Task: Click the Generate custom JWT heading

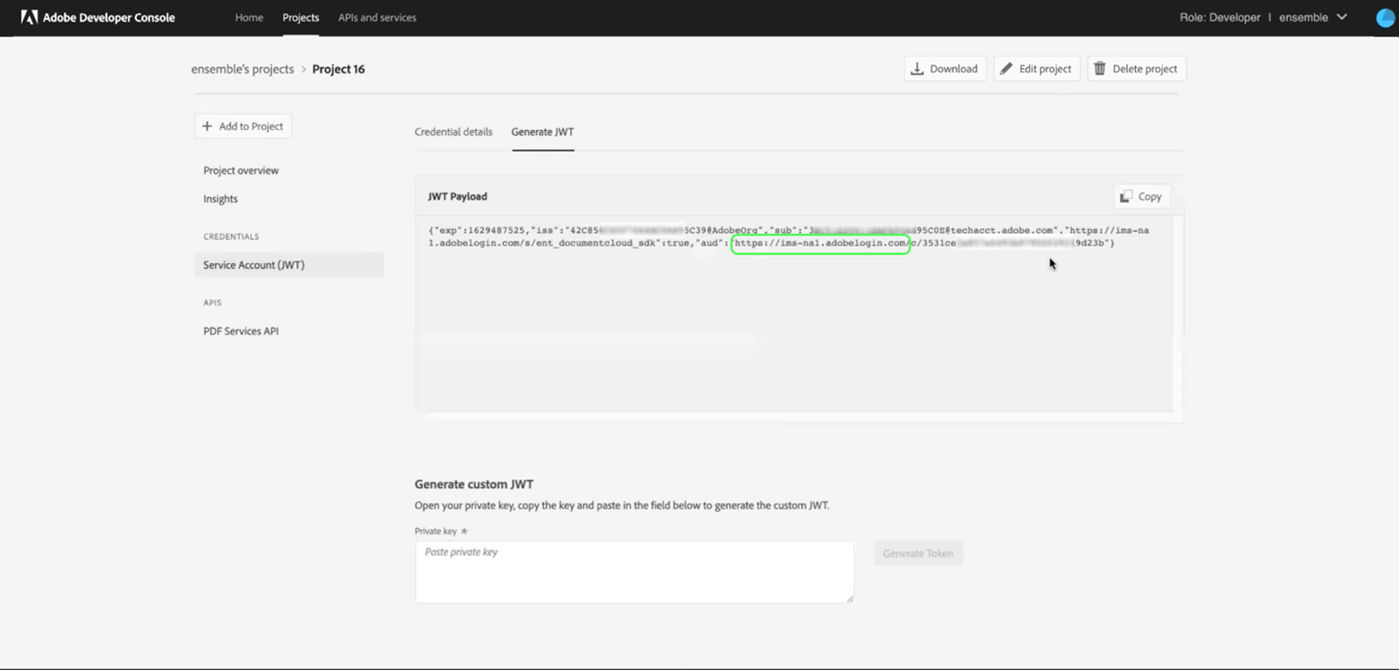Action: tap(474, 484)
